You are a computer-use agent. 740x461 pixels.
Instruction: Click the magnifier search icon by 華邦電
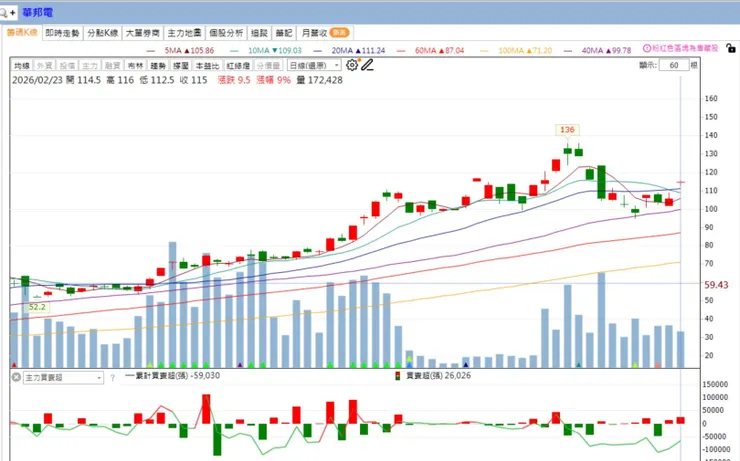3,13
